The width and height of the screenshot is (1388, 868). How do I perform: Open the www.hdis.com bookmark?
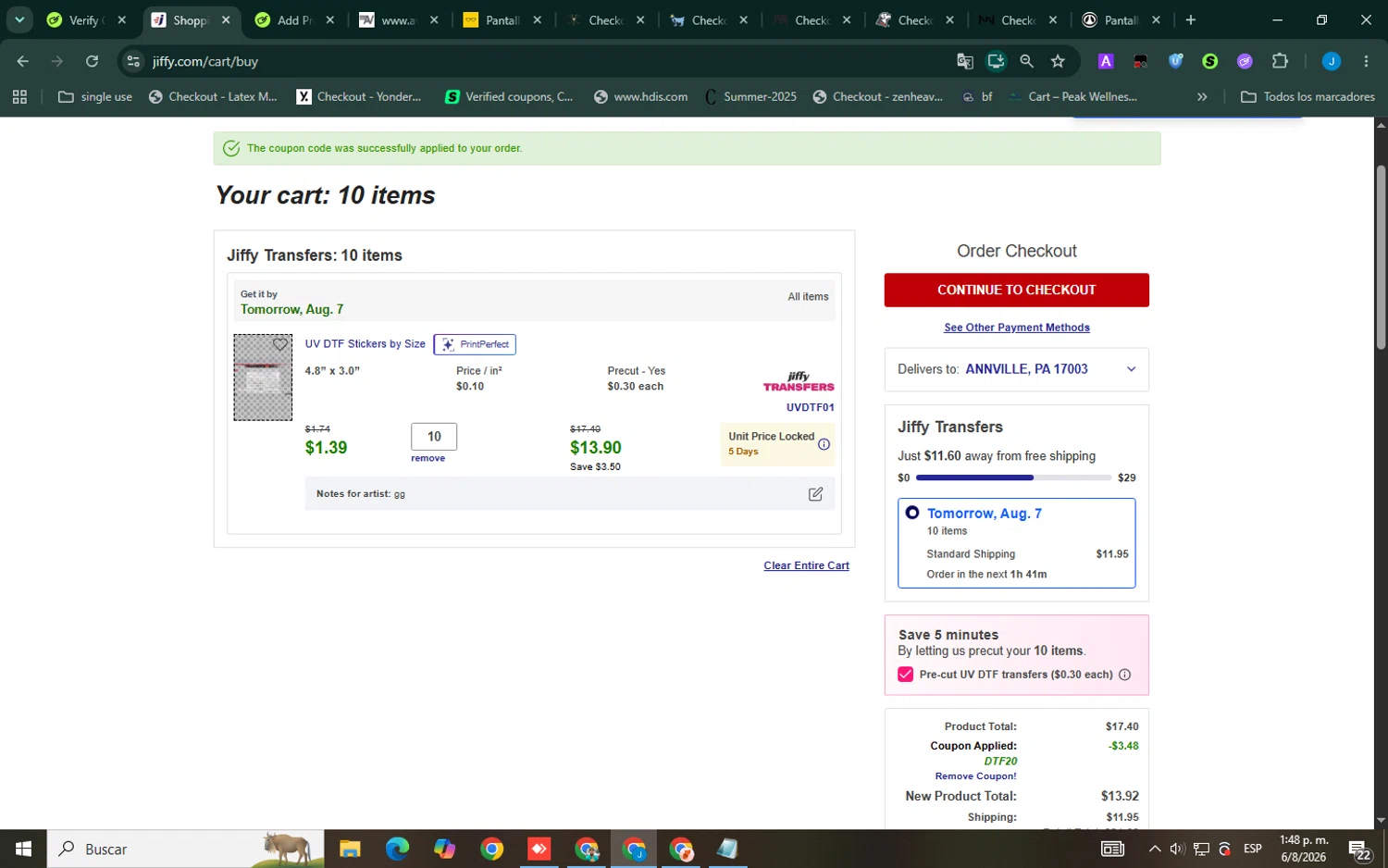pyautogui.click(x=640, y=96)
